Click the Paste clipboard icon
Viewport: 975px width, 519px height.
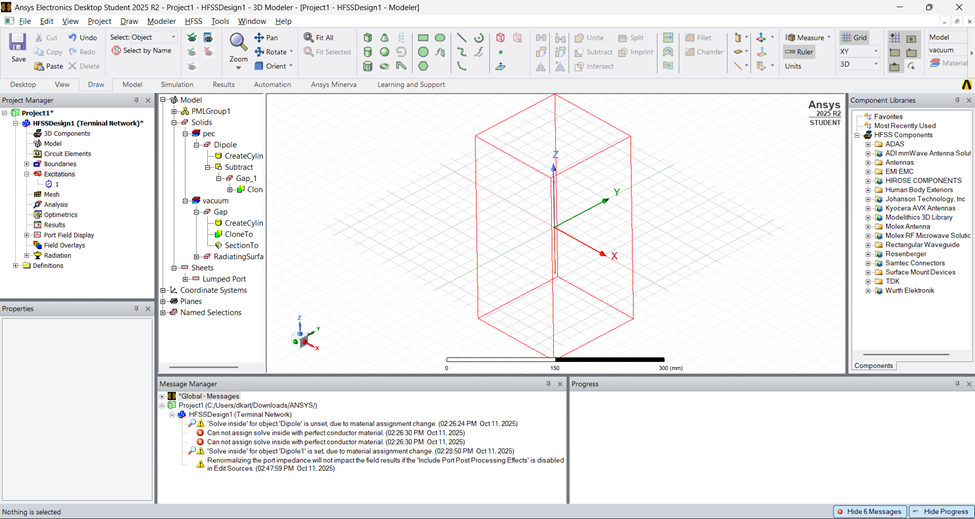(x=48, y=66)
